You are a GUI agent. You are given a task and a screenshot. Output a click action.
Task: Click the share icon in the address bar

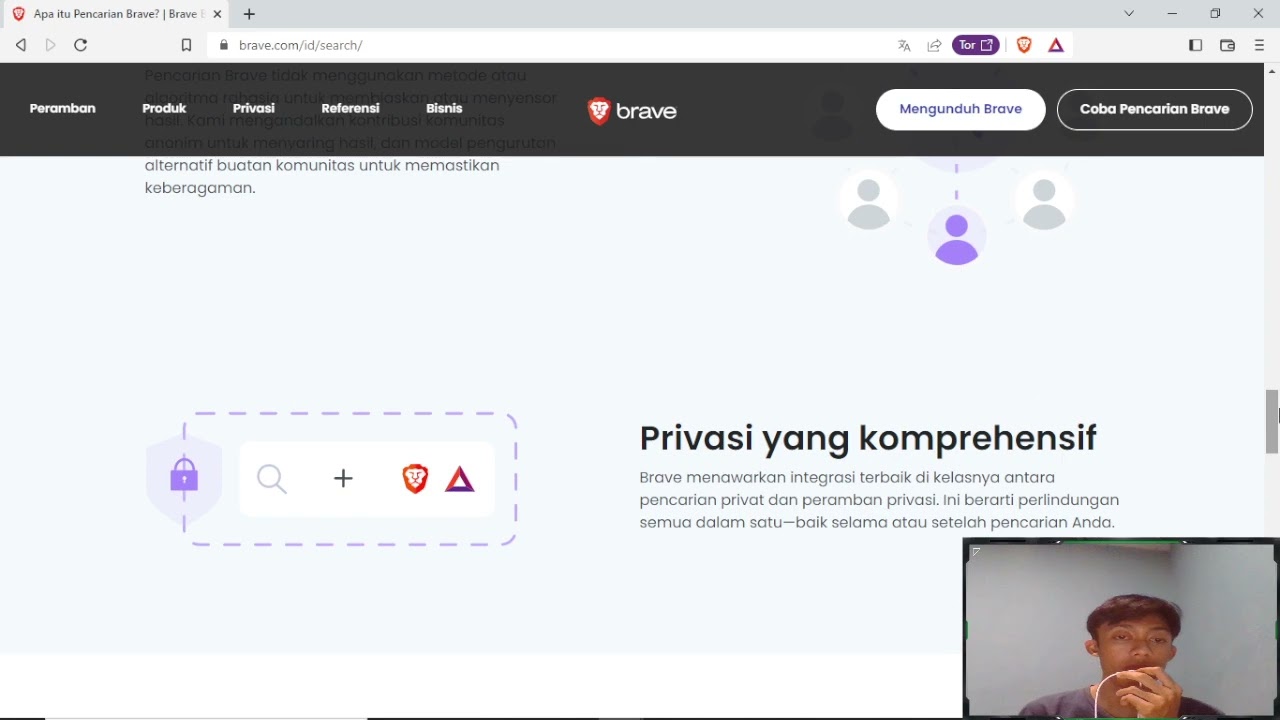[934, 45]
